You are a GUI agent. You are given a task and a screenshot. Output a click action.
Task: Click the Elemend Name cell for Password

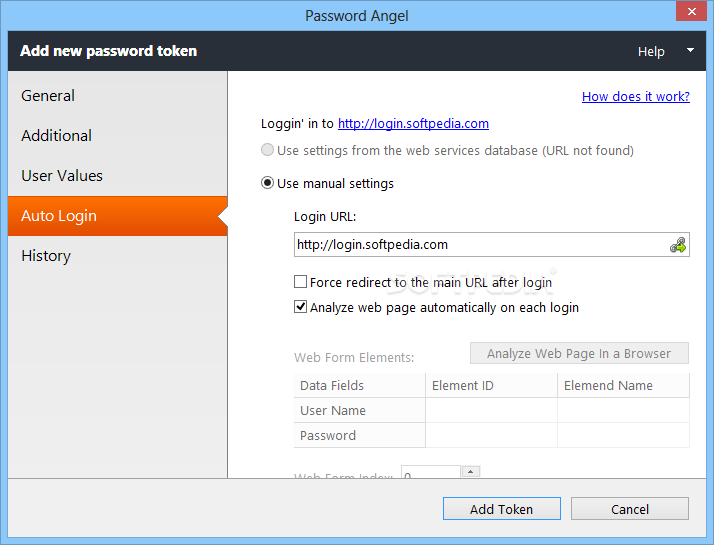tap(623, 436)
